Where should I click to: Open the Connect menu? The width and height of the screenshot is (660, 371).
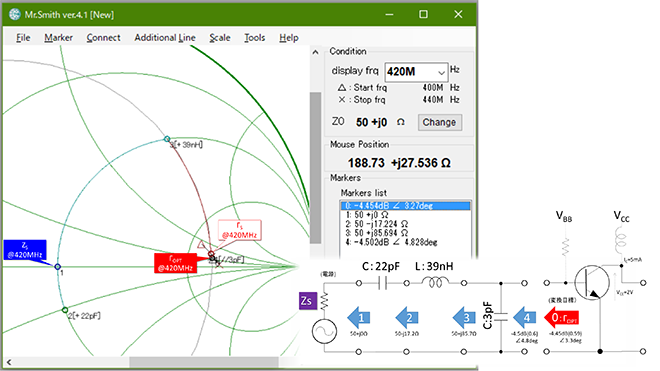pyautogui.click(x=104, y=37)
